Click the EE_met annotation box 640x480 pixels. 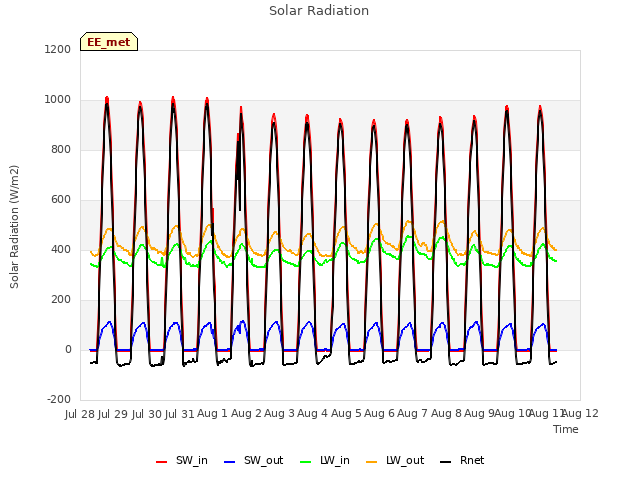(109, 42)
